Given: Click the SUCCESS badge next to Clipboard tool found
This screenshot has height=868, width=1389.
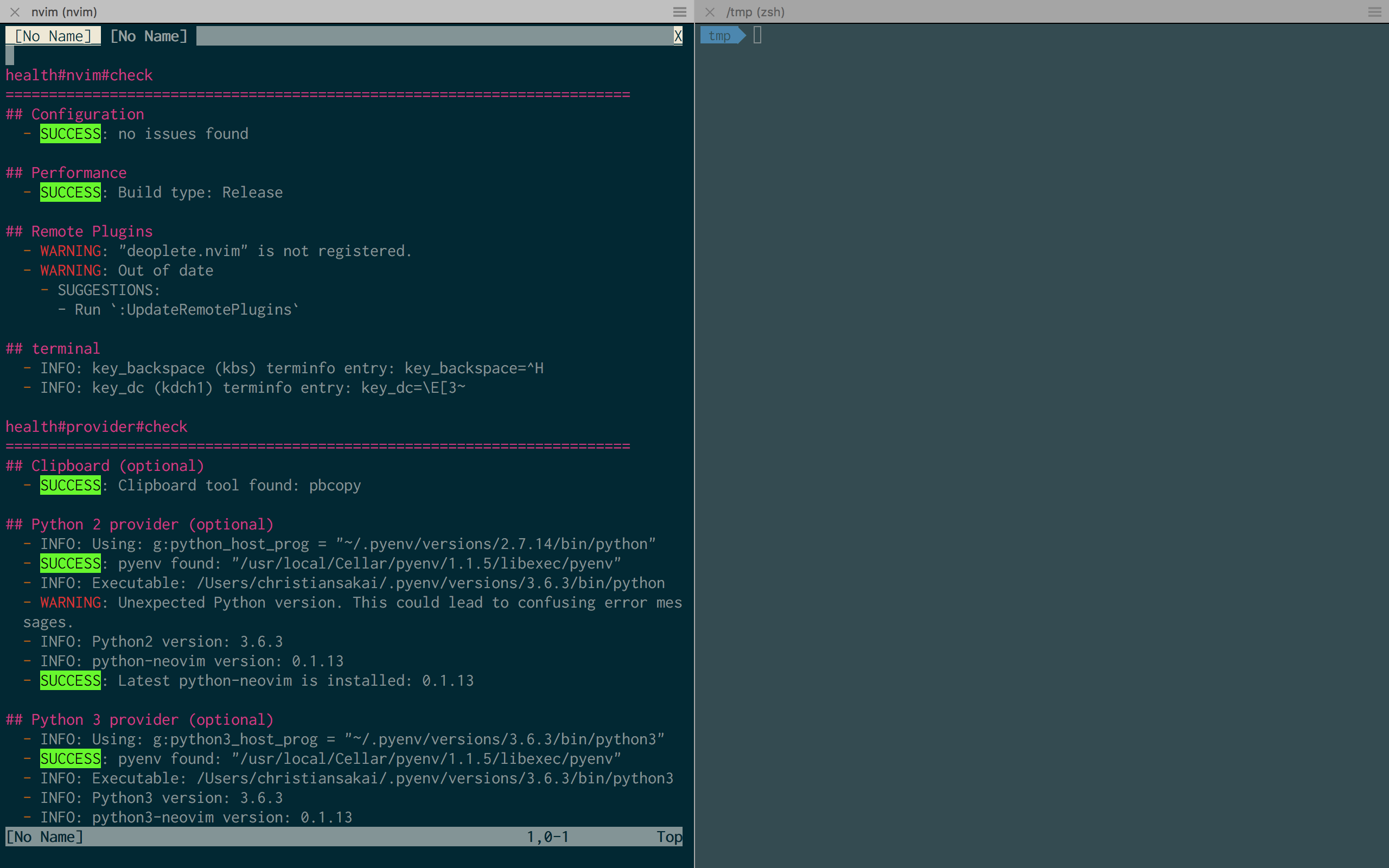Looking at the screenshot, I should tap(70, 485).
